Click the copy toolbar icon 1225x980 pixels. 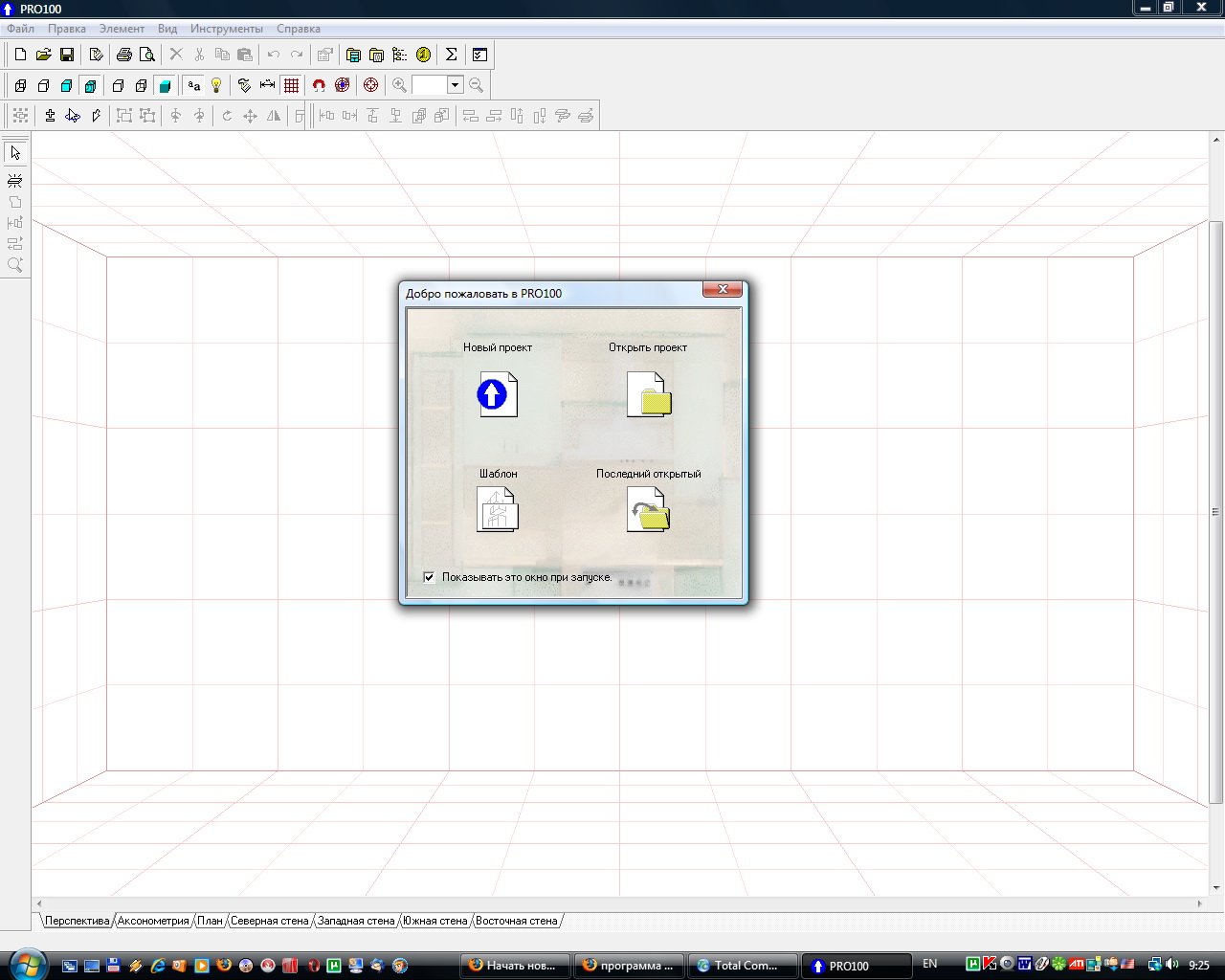click(x=222, y=55)
